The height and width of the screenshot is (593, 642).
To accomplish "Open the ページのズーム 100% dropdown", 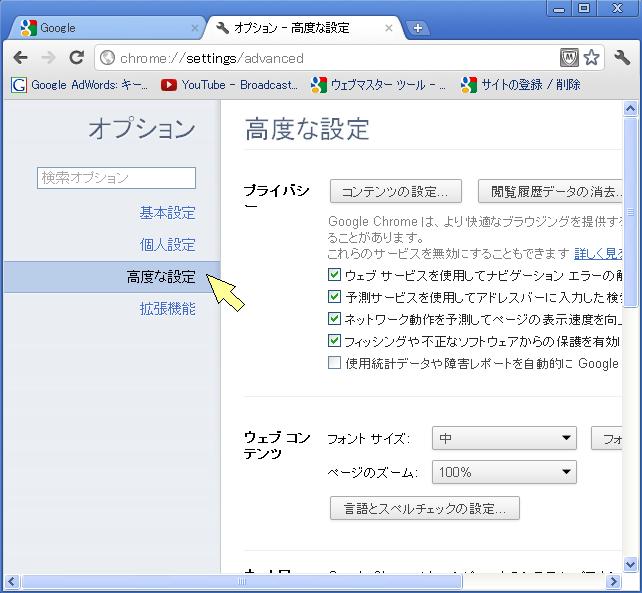I will (504, 472).
